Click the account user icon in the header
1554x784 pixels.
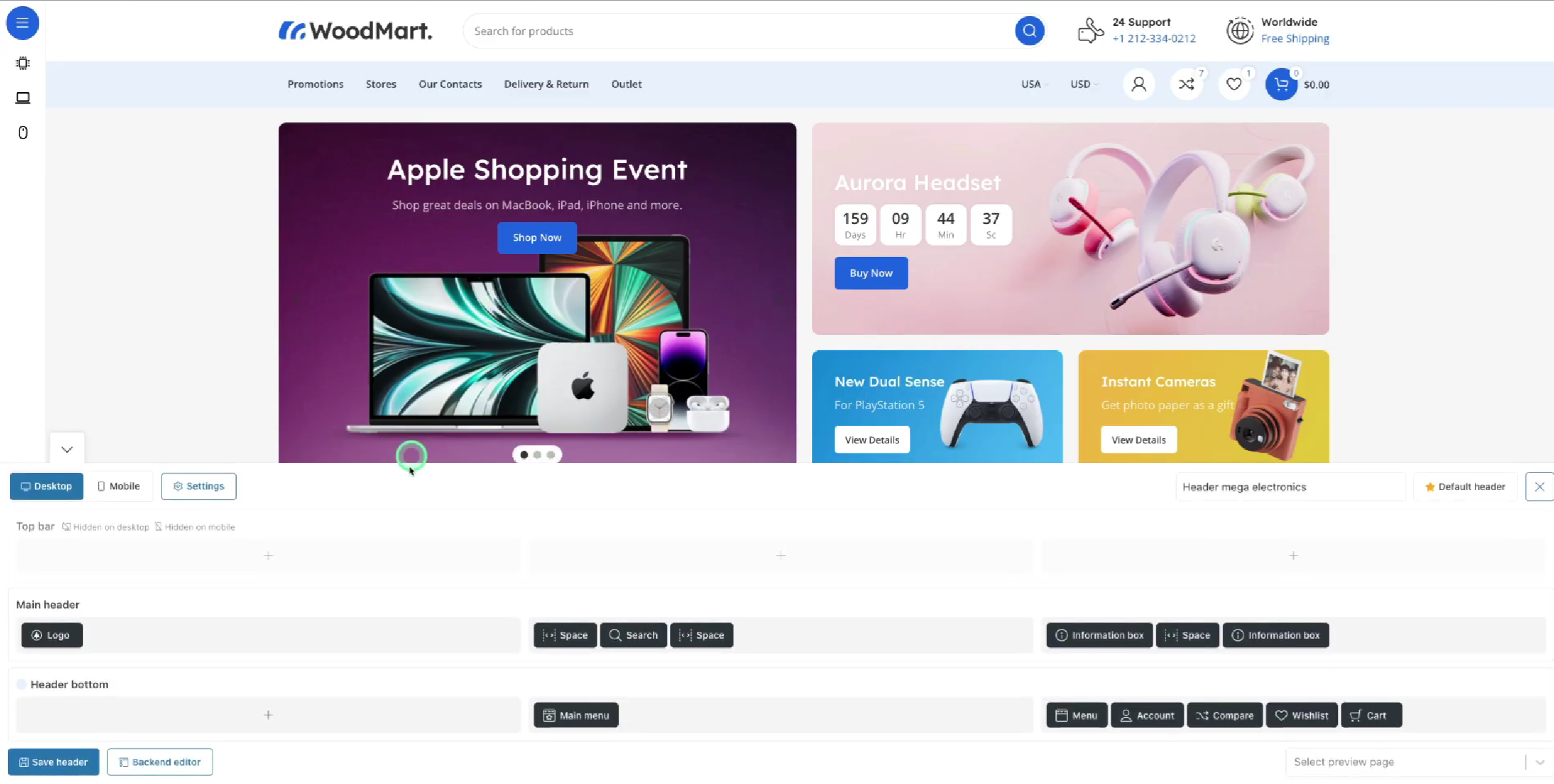(1139, 85)
